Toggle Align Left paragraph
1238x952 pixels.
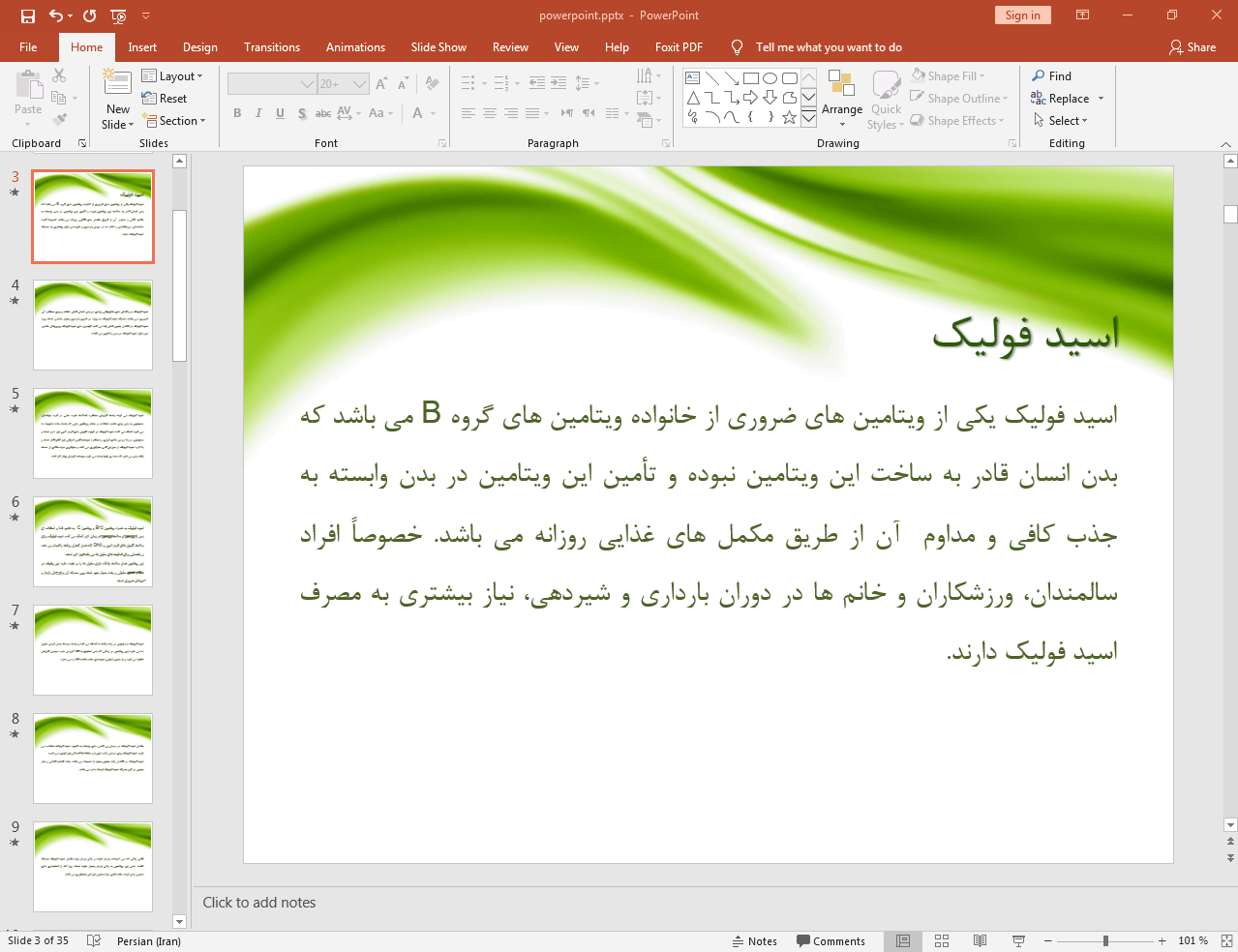point(468,113)
